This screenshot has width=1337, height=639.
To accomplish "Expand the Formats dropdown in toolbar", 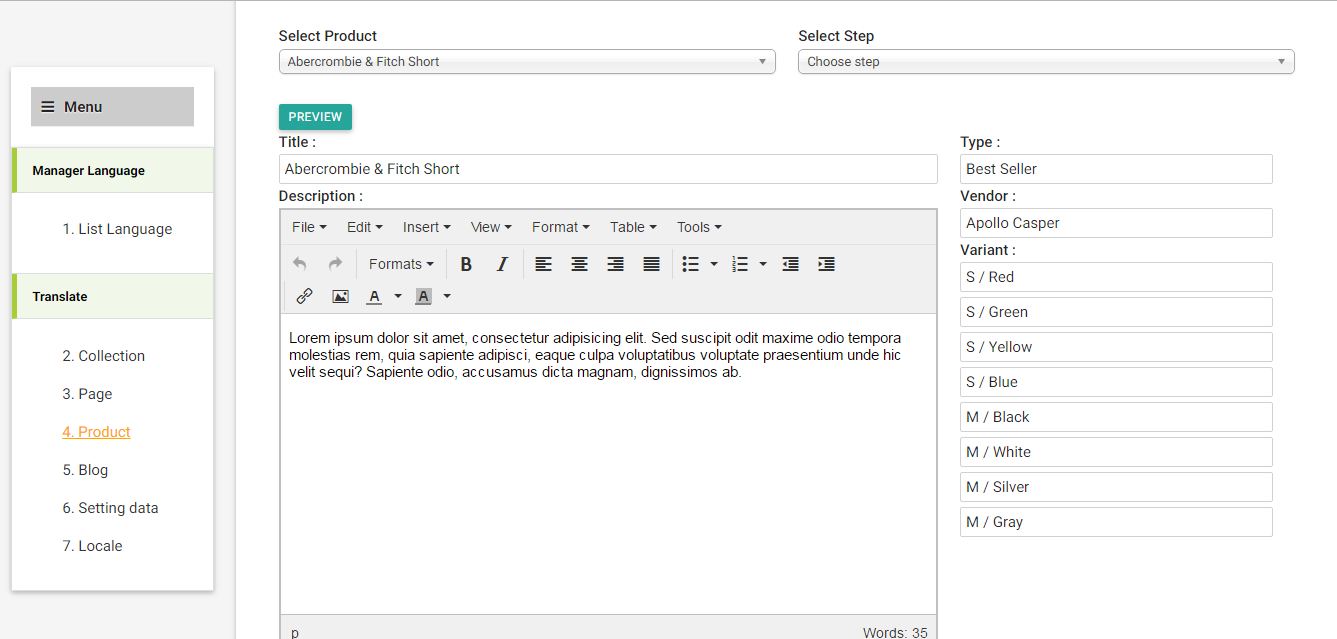I will tap(401, 264).
